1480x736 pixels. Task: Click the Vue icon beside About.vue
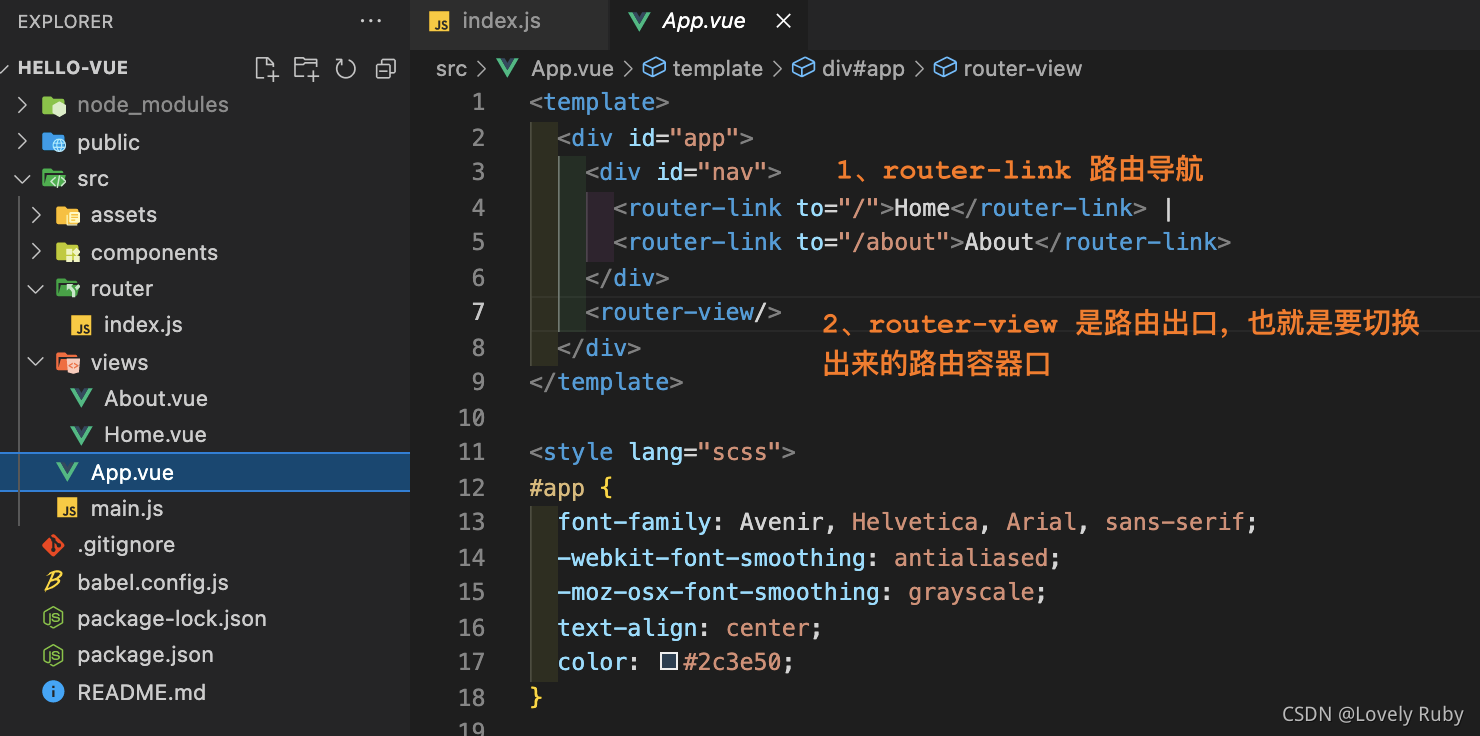(x=82, y=398)
